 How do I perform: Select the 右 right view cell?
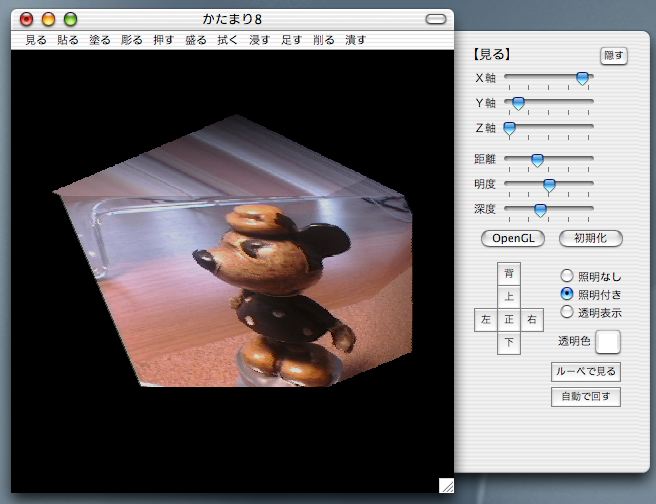click(x=532, y=320)
